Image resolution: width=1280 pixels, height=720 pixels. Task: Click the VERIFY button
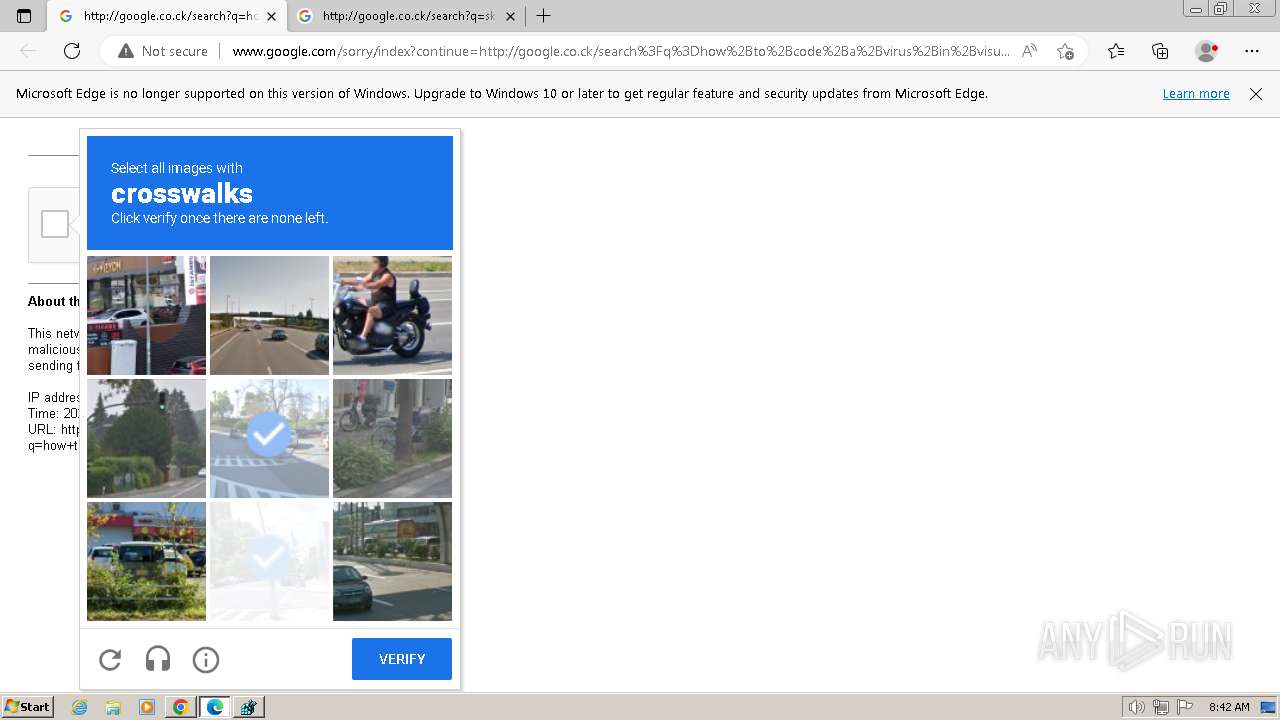tap(402, 659)
